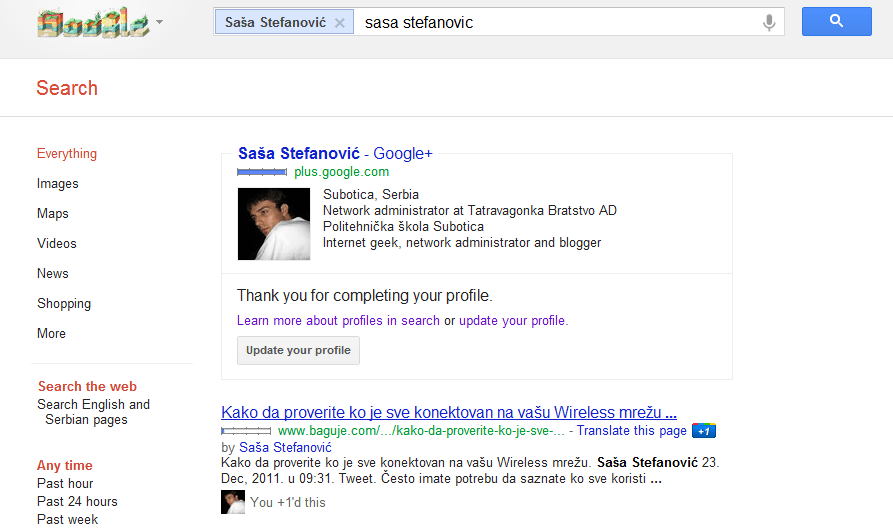
Task: Click small avatar beside You +1'd this
Action: (x=232, y=502)
